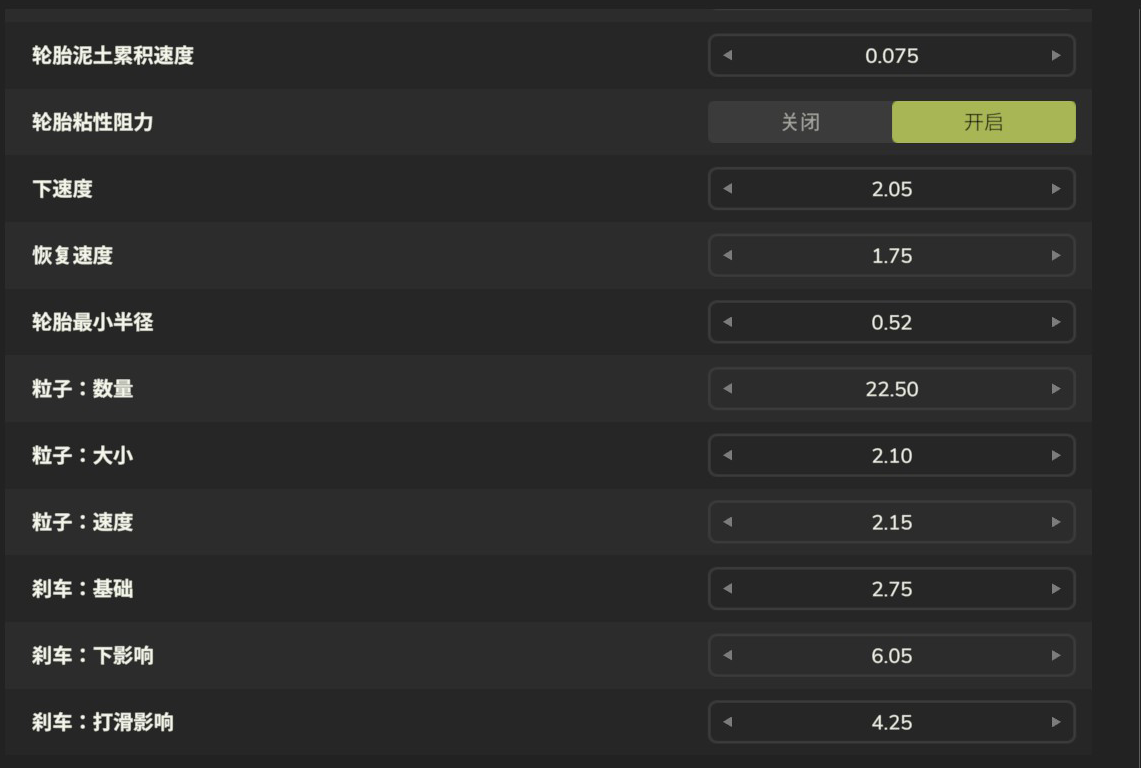Raise 粒子：数量 with the right arrow

(1055, 389)
